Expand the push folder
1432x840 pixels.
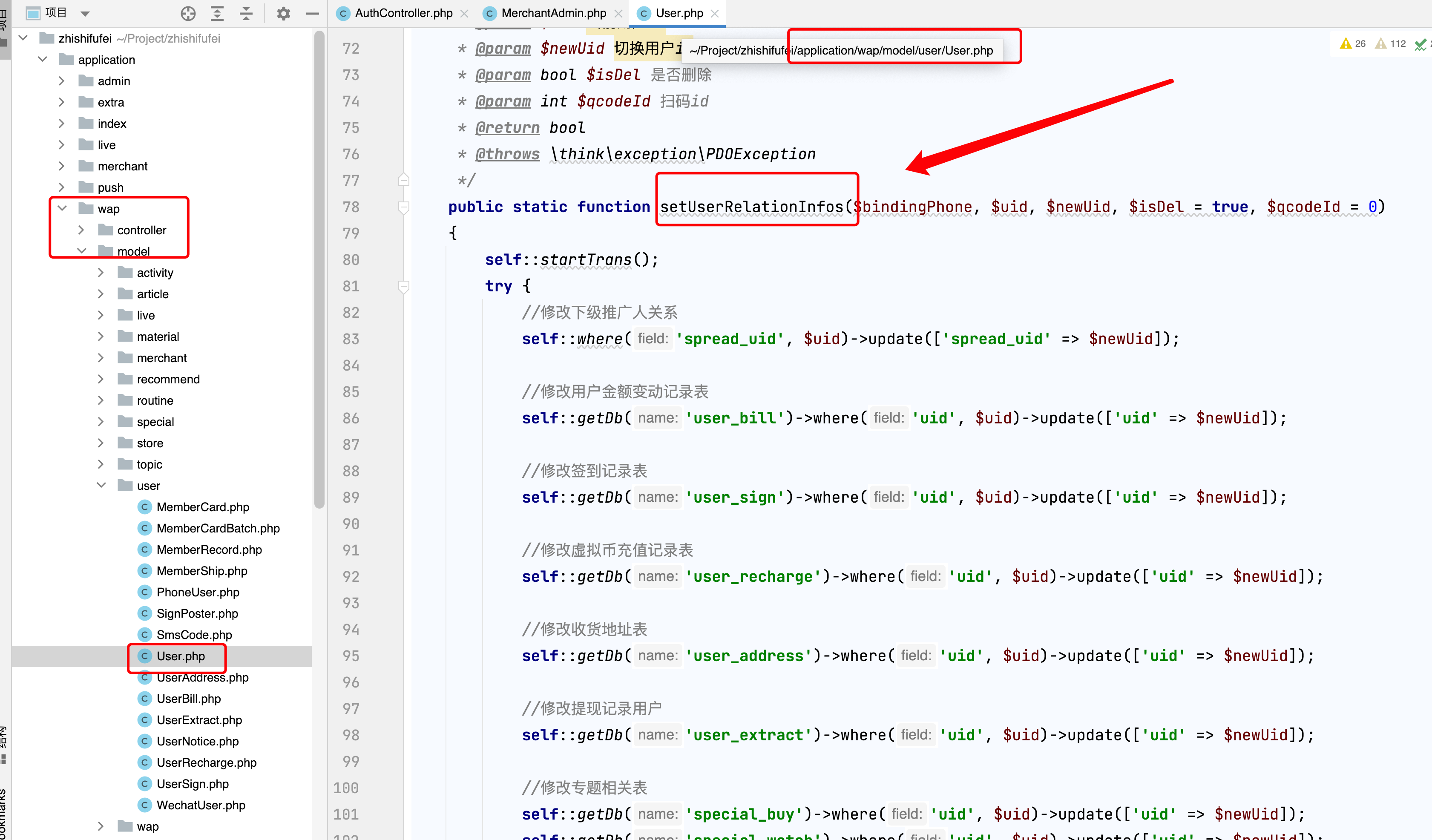(62, 187)
